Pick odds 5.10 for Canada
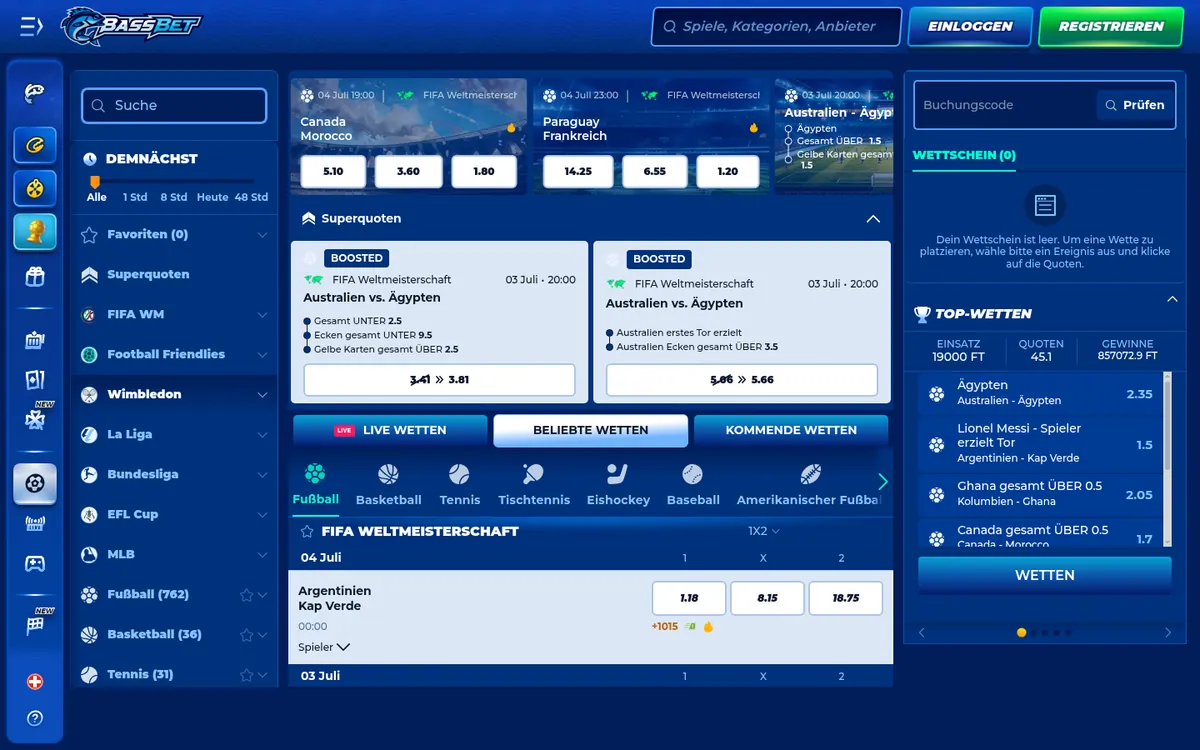Viewport: 1200px width, 750px height. tap(334, 172)
